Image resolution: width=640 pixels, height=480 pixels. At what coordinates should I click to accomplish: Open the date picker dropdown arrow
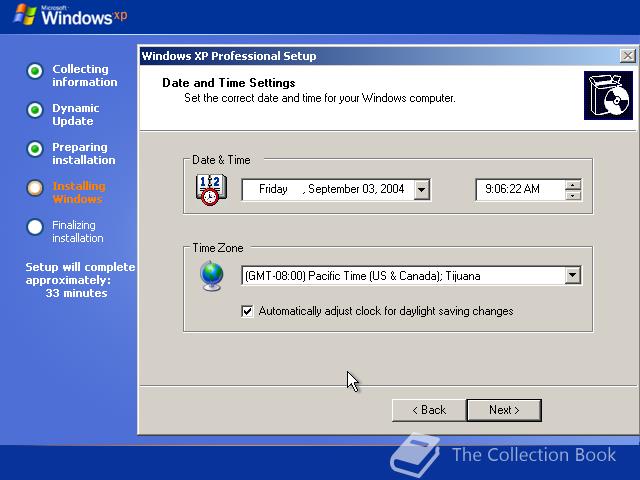(422, 189)
